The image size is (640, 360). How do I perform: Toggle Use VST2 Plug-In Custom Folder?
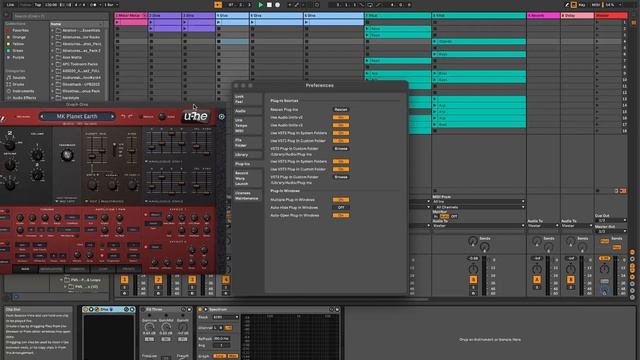[340, 141]
